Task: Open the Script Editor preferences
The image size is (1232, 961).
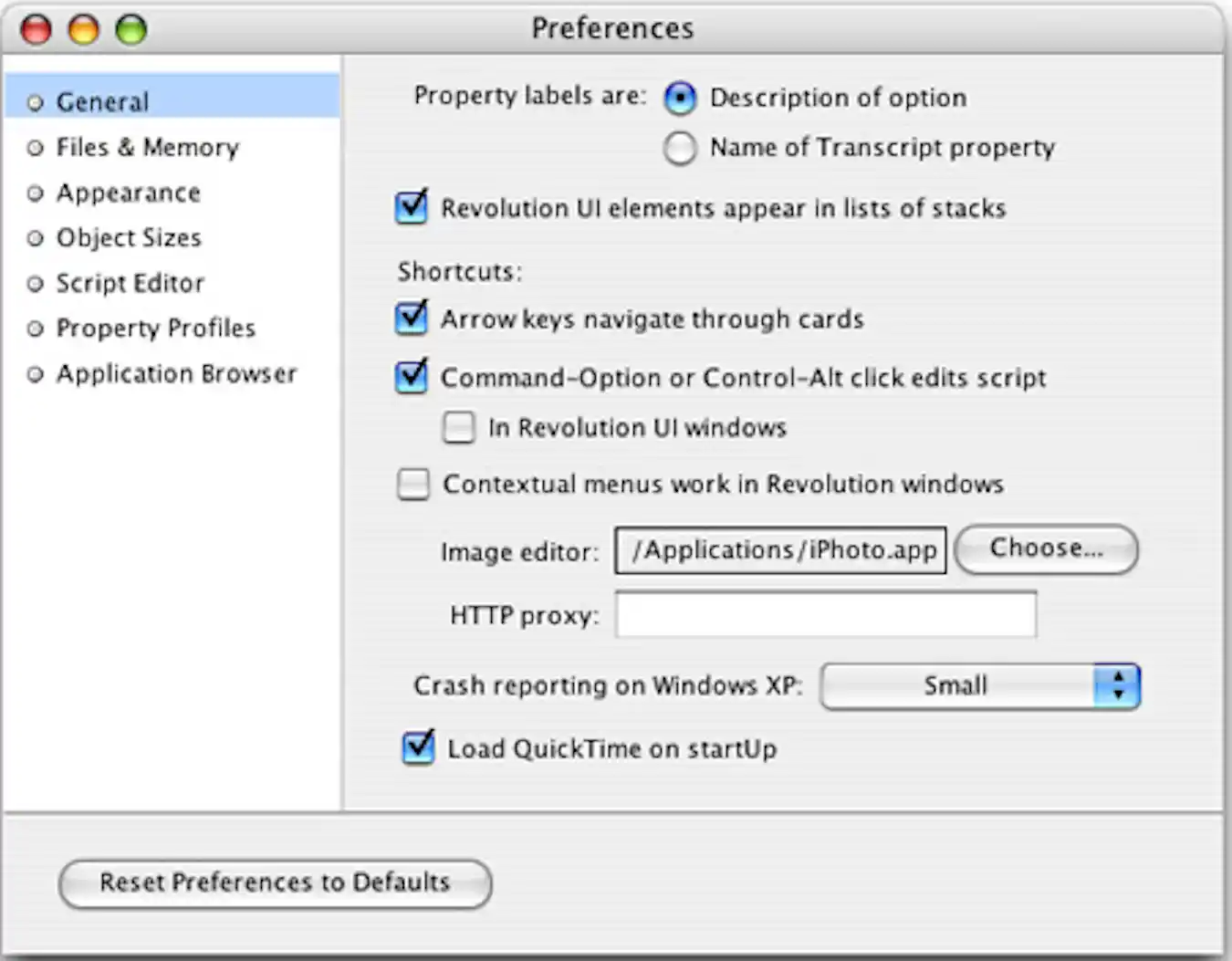Action: (131, 283)
